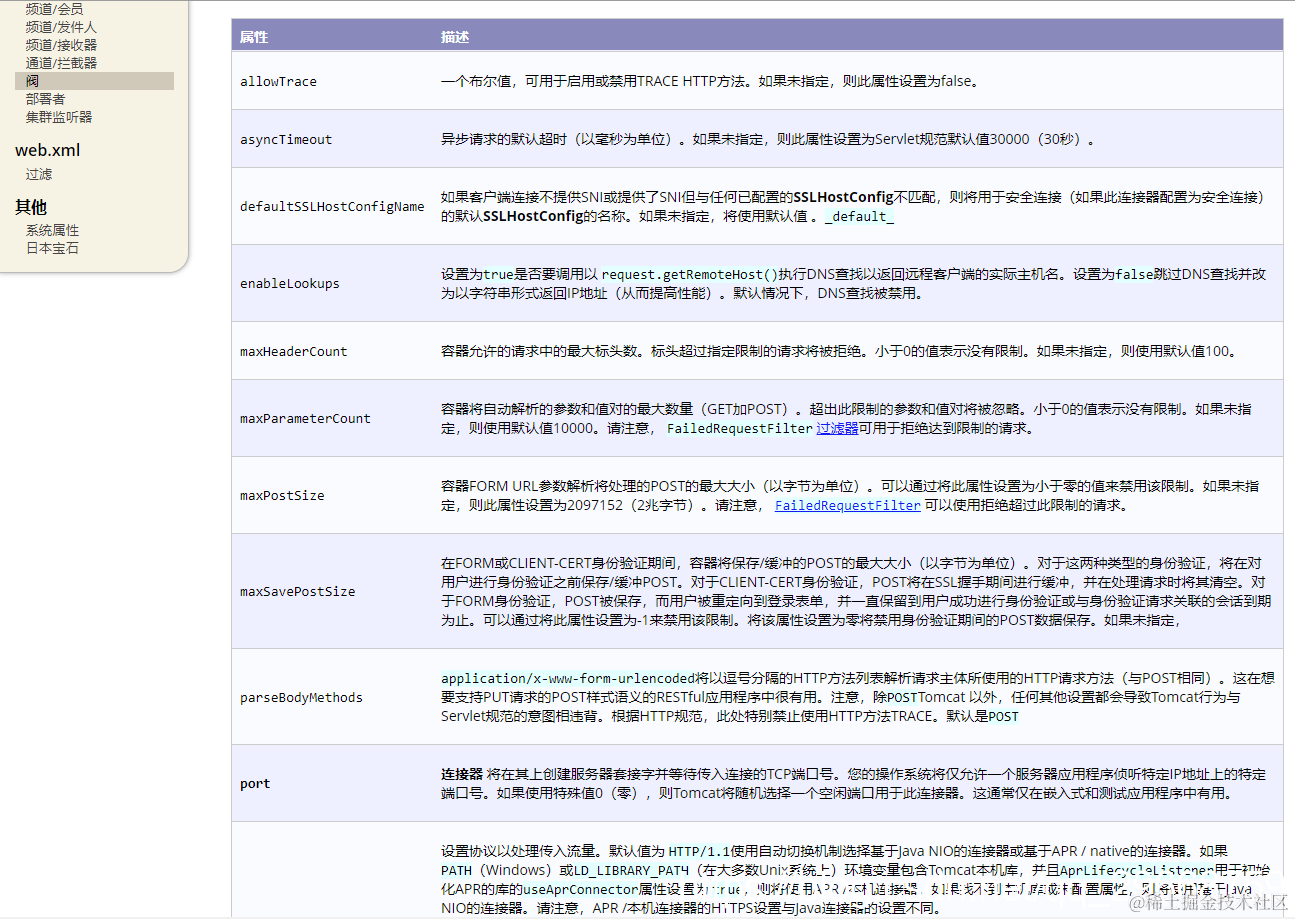Click the 属性 table column header

(253, 35)
